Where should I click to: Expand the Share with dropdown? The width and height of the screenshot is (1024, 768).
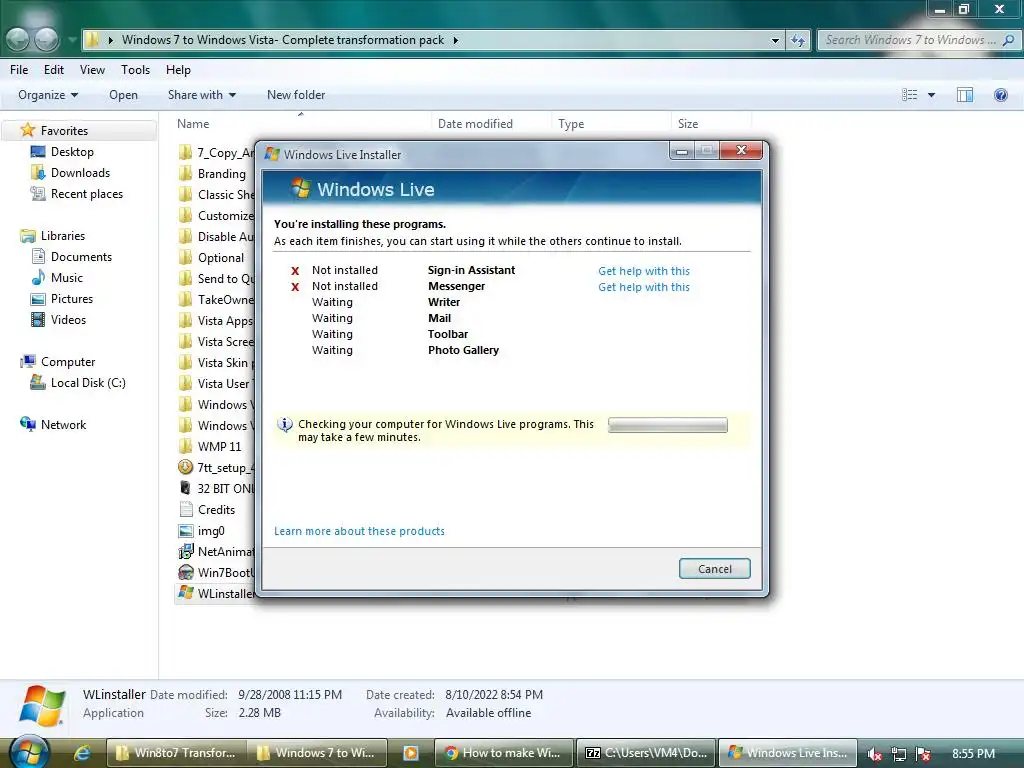[x=201, y=95]
